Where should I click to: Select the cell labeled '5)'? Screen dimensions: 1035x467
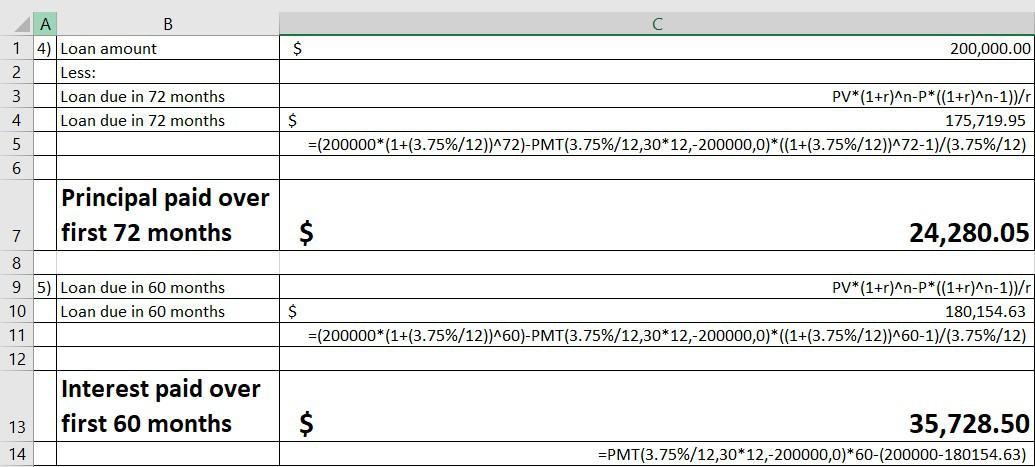coord(44,287)
